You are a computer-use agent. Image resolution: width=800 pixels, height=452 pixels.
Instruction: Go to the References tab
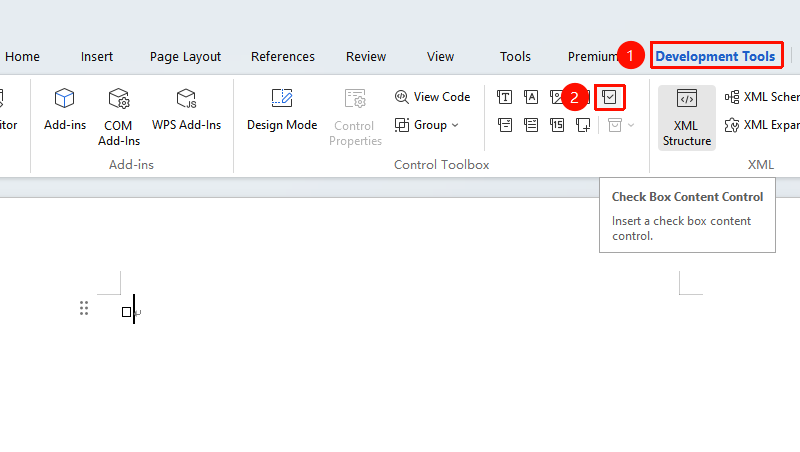pyautogui.click(x=283, y=57)
